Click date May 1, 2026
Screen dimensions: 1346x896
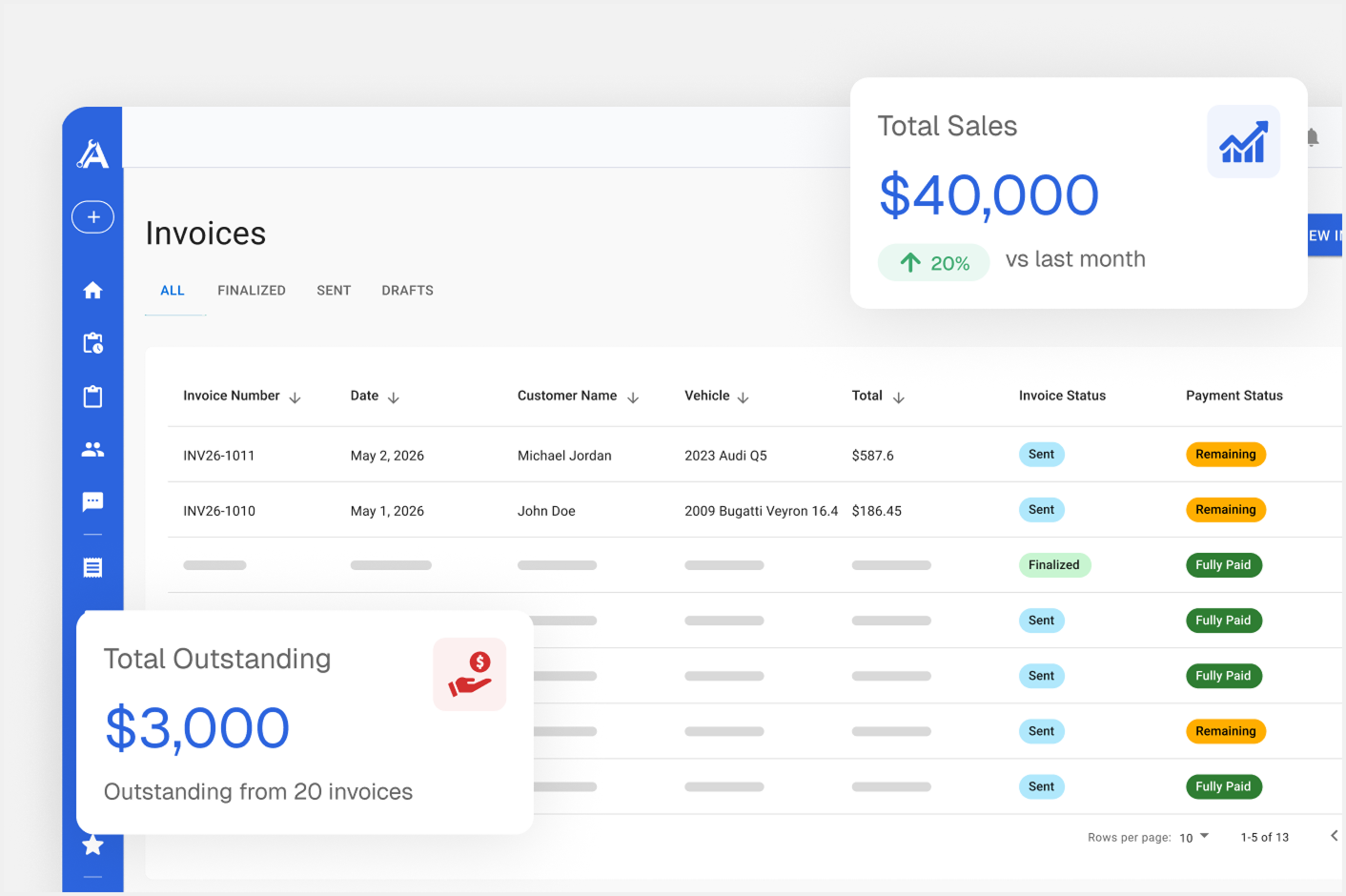[387, 511]
